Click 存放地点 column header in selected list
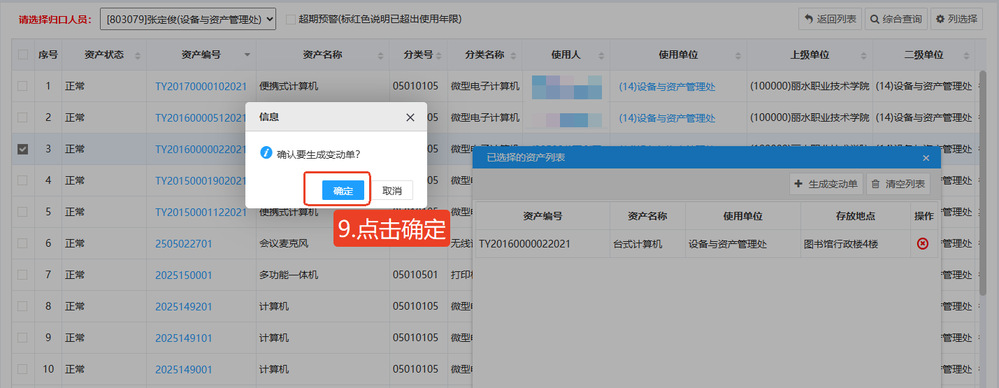The height and width of the screenshot is (388, 999). click(x=855, y=216)
